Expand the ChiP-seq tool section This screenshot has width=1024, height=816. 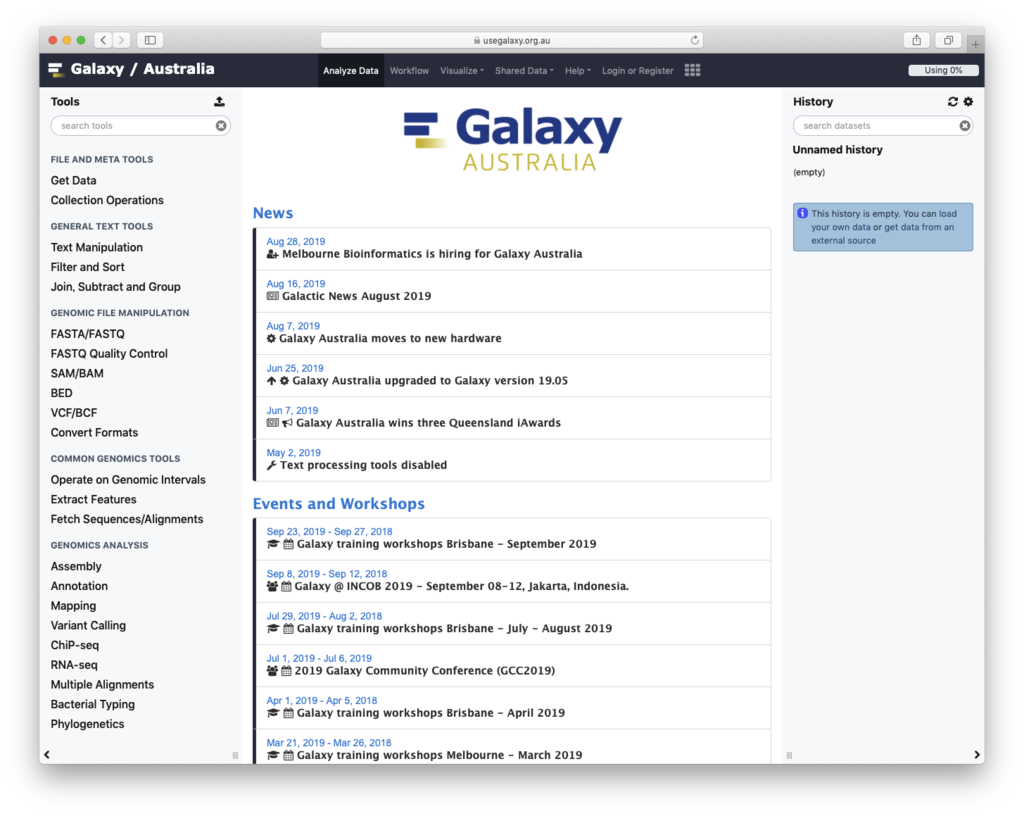click(75, 645)
